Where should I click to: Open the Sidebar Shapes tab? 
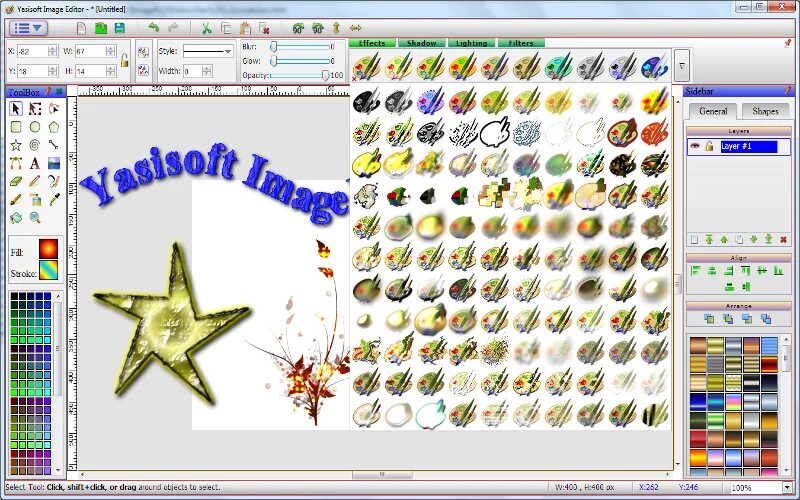765,111
